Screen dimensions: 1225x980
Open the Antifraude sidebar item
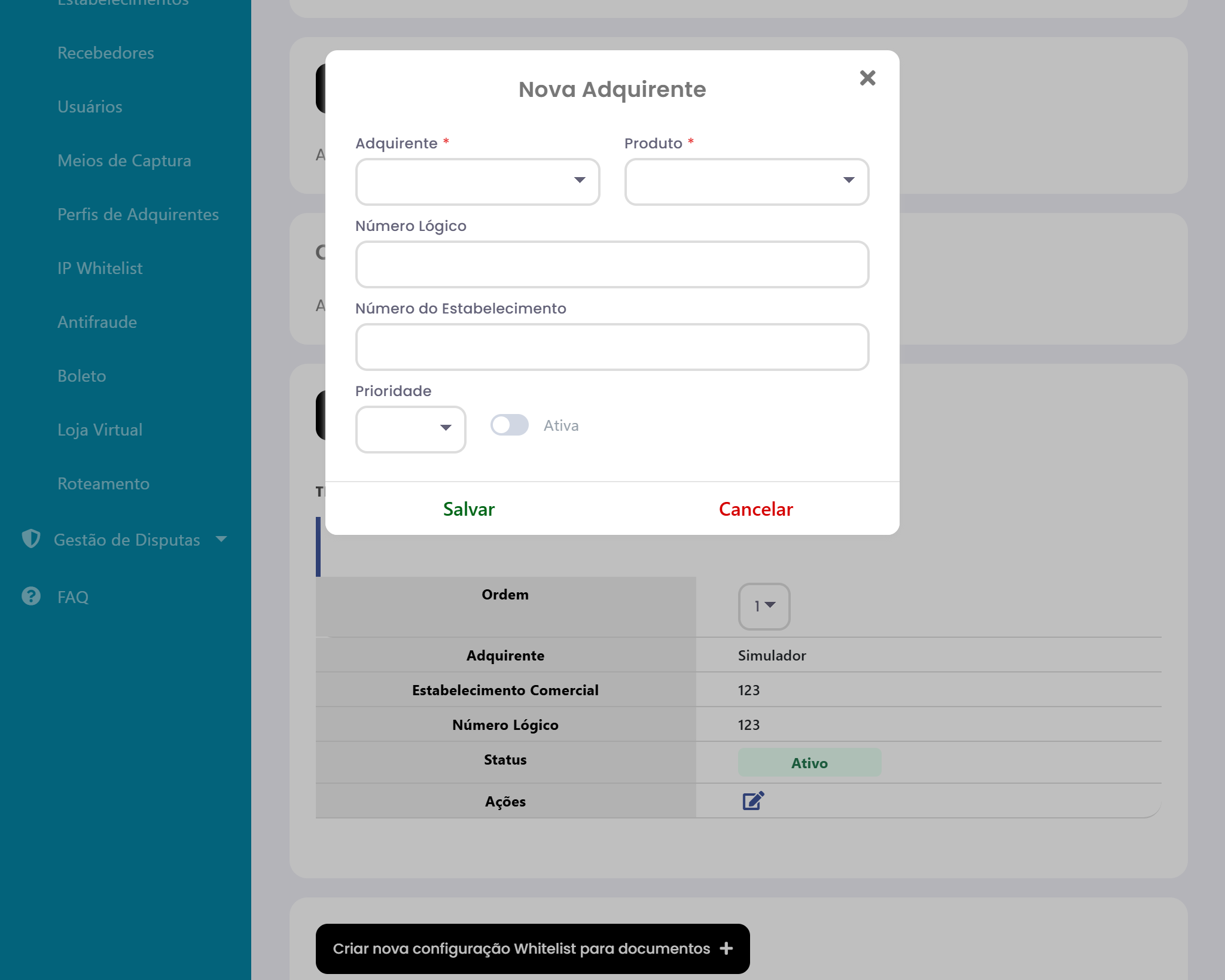pyautogui.click(x=97, y=322)
